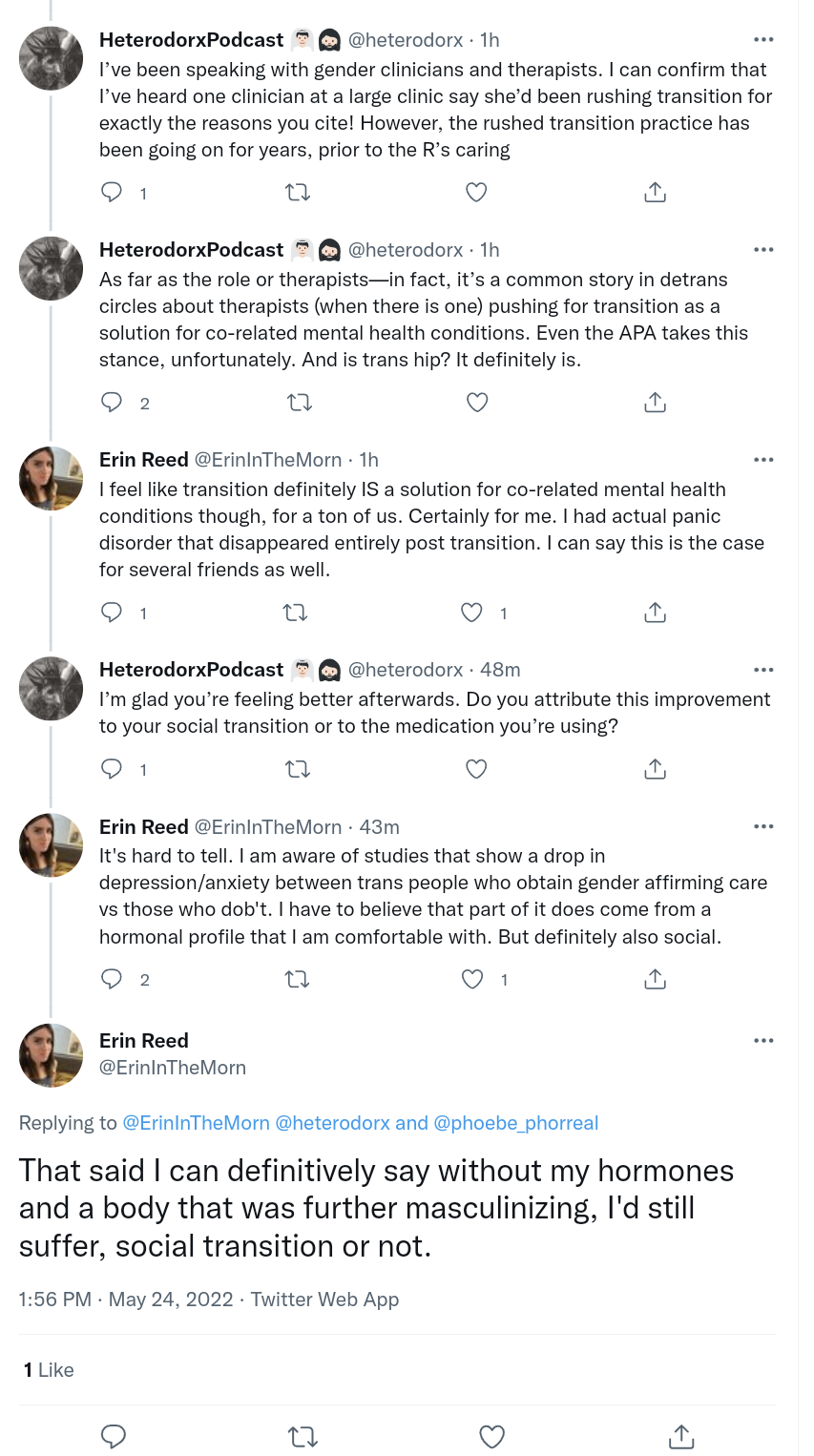Open Erin Reed's avatar on main tweet
814x1456 pixels.
click(52, 1055)
